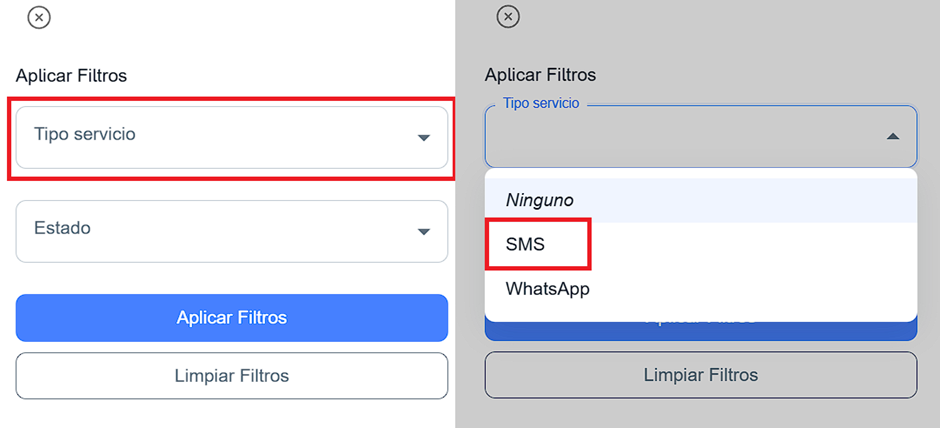Focus the expanded Tipo servicio field
940x428 pixels.
tap(680, 137)
